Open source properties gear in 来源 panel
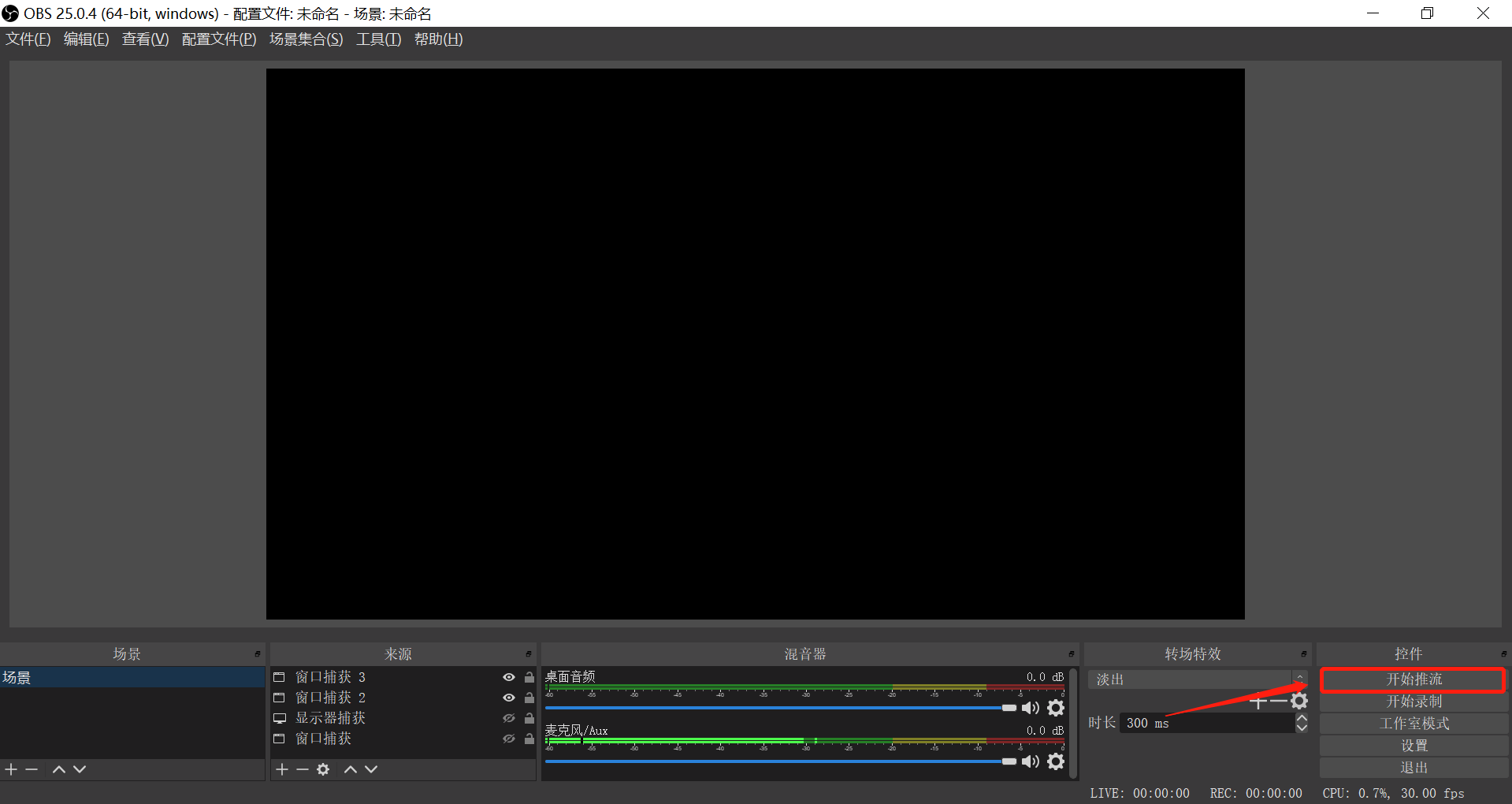 pos(323,769)
